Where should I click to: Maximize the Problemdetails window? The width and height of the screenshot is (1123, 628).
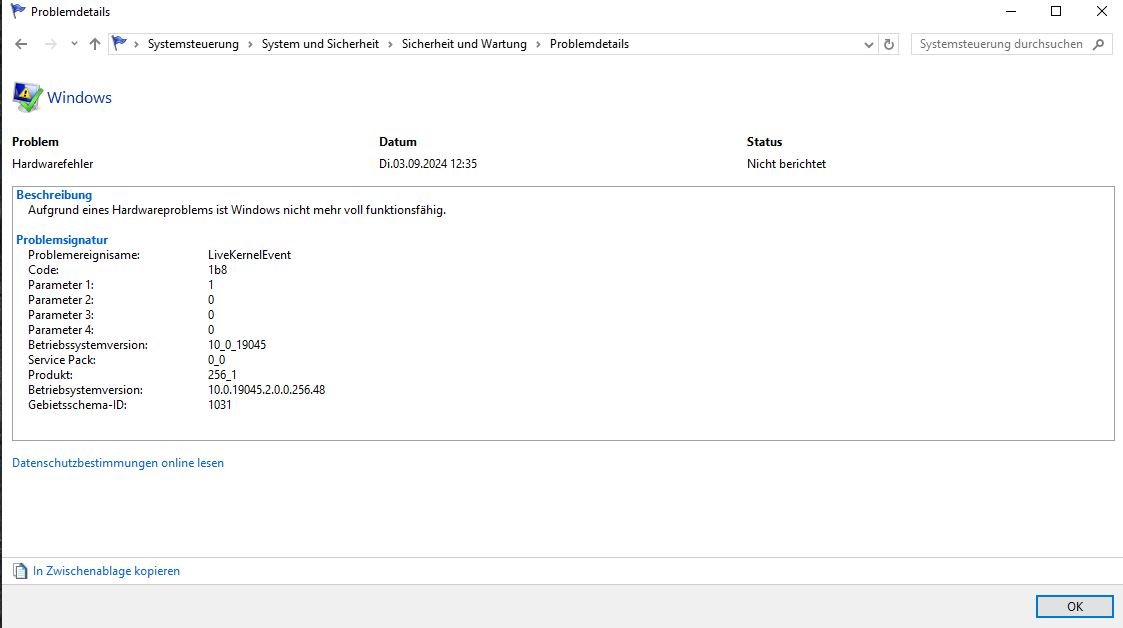tap(1056, 11)
